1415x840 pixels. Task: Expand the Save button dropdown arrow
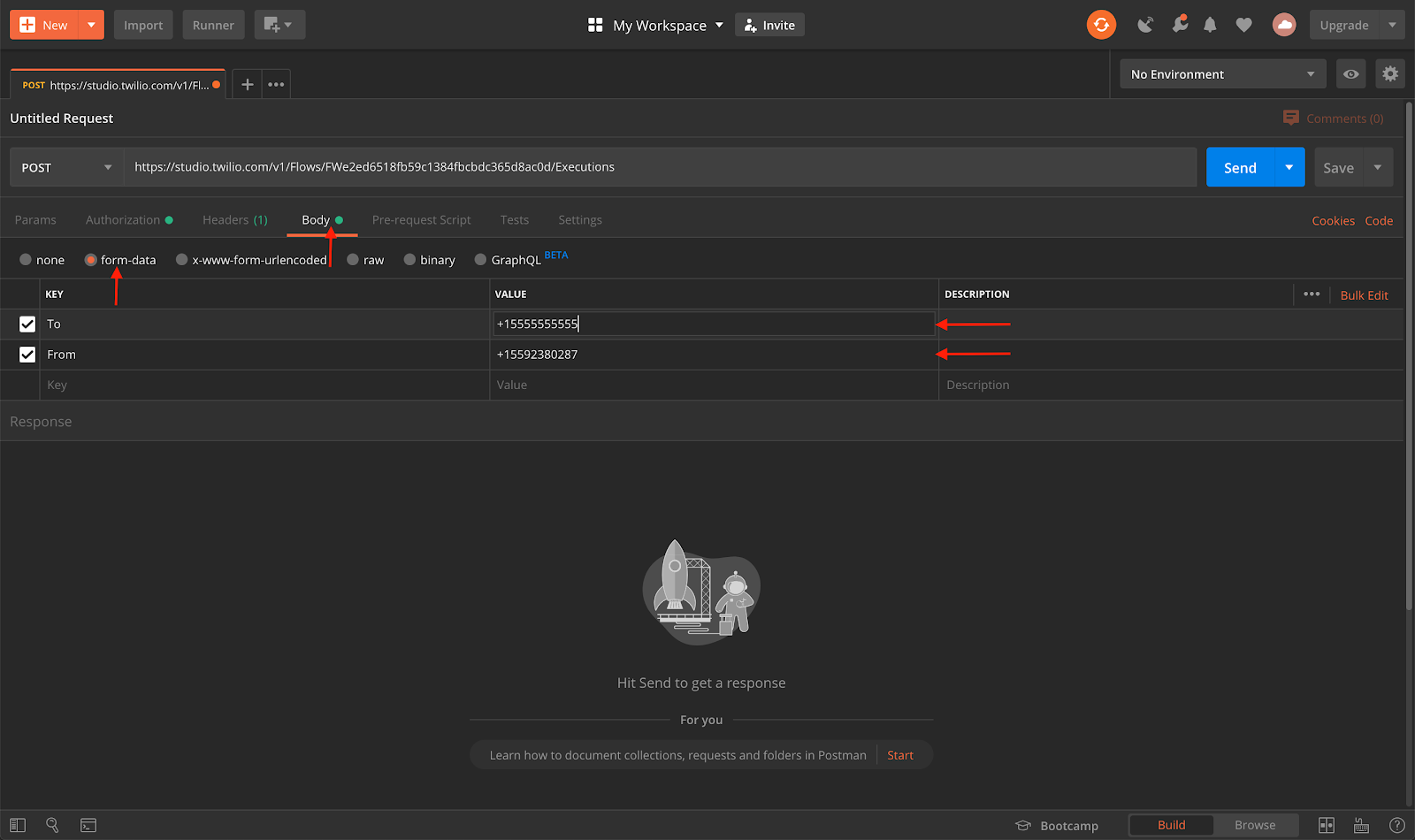coord(1378,167)
